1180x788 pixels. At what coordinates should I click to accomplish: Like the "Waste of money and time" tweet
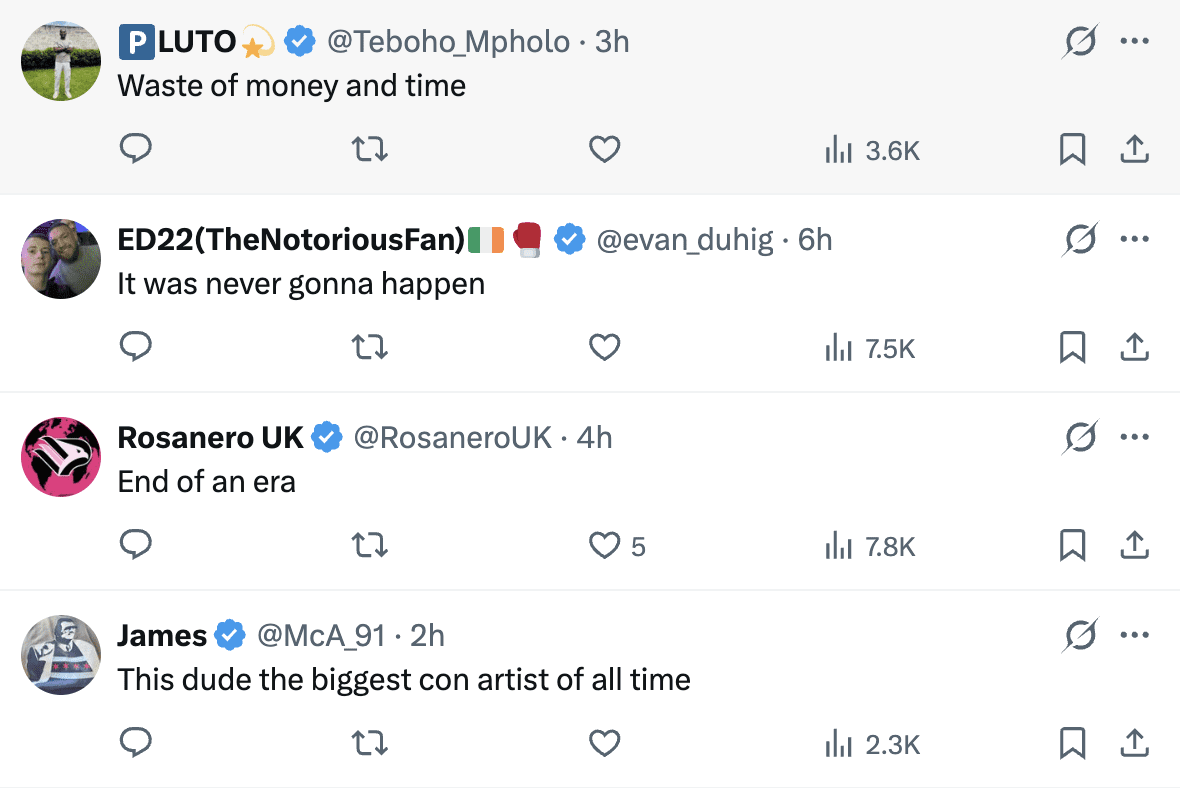click(605, 150)
